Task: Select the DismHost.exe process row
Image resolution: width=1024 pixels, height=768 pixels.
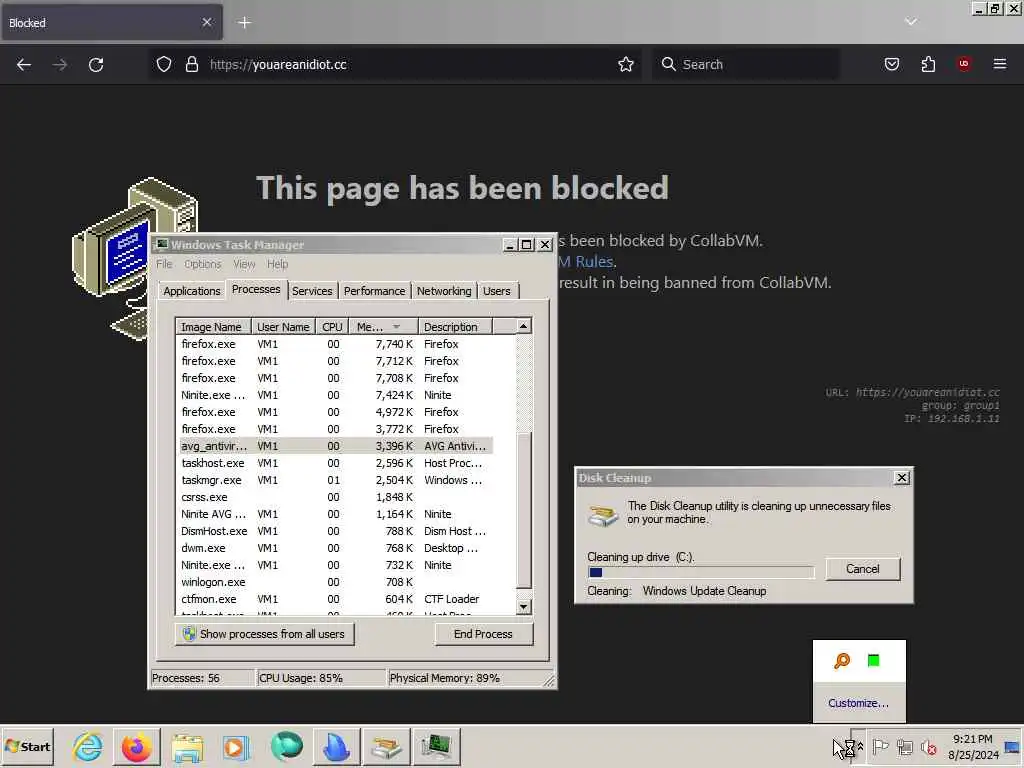Action: pos(336,531)
